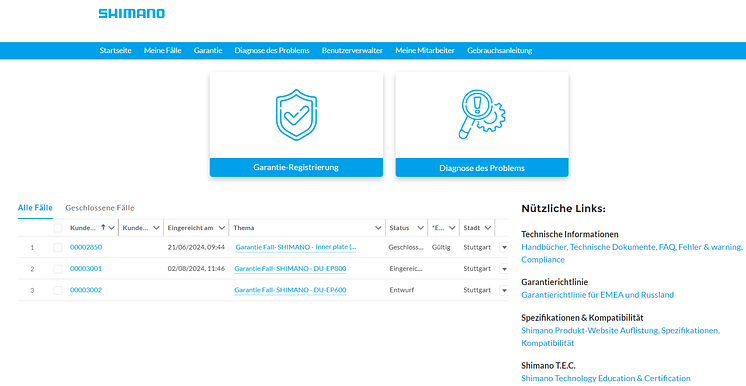The image size is (746, 386).
Task: Open Stadt column dropdown chevron
Action: tap(488, 228)
